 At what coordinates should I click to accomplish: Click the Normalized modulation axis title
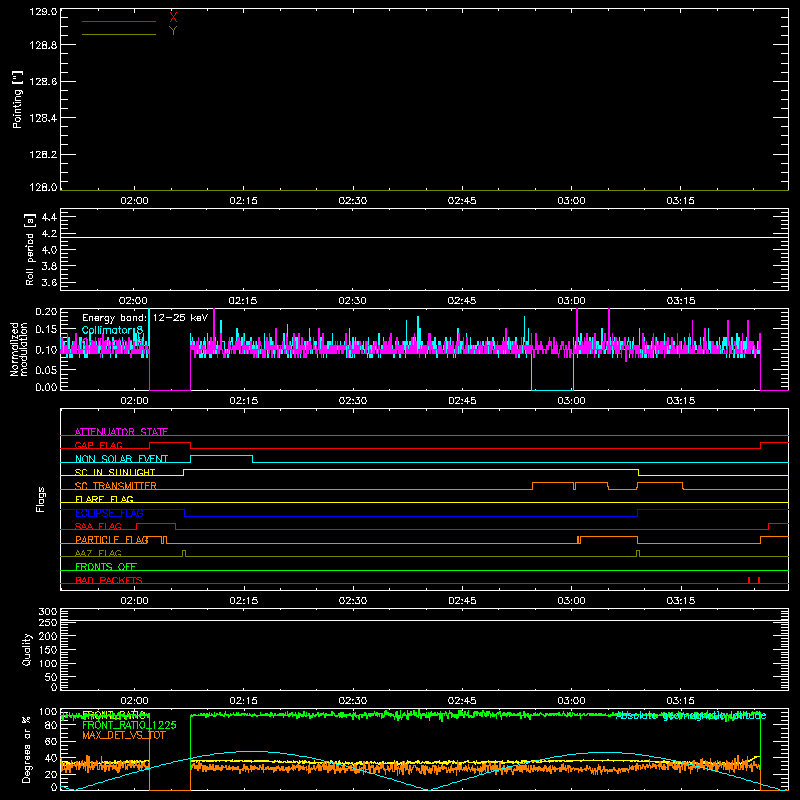click(20, 349)
